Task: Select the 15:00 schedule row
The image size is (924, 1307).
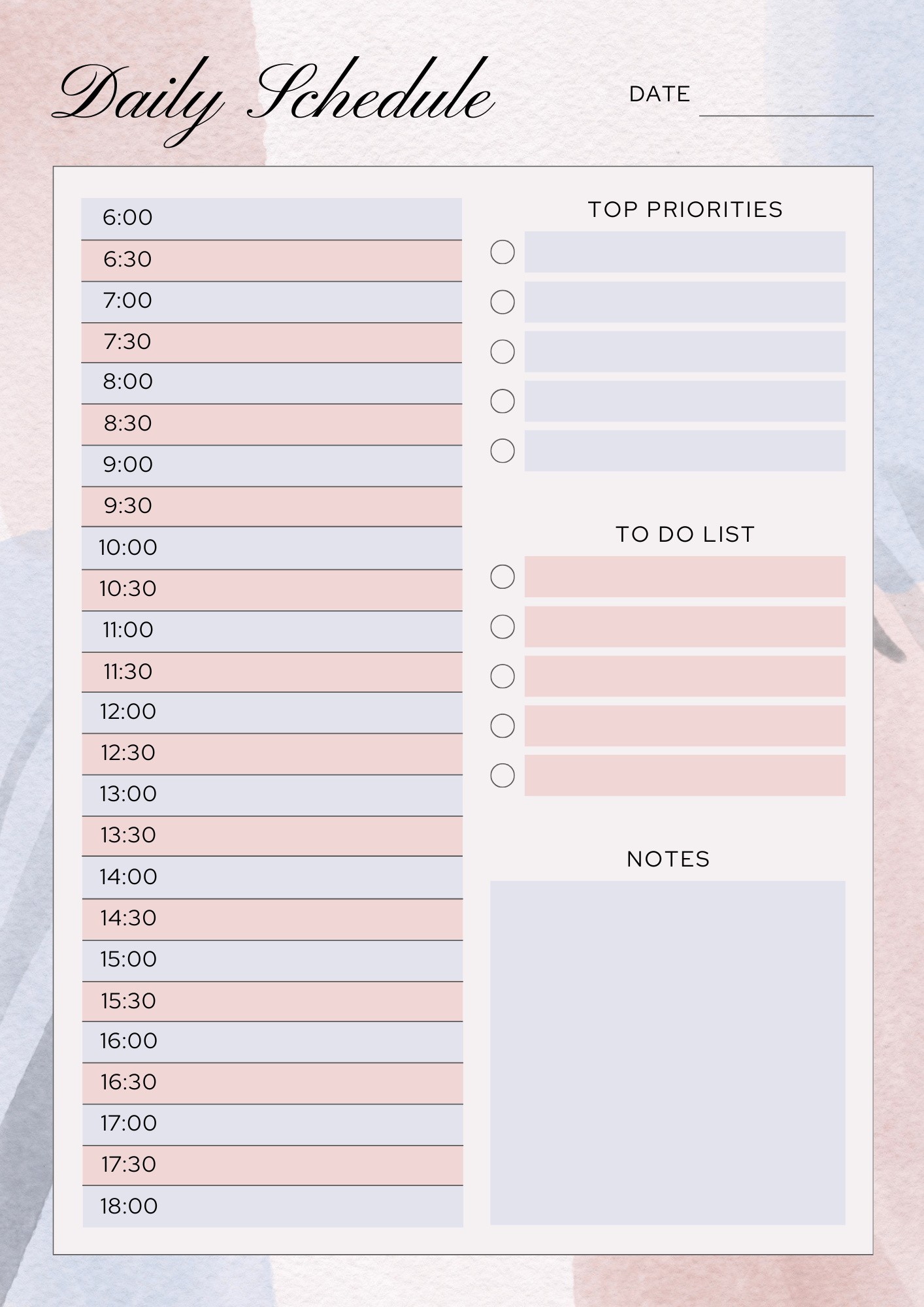Action: point(272,961)
